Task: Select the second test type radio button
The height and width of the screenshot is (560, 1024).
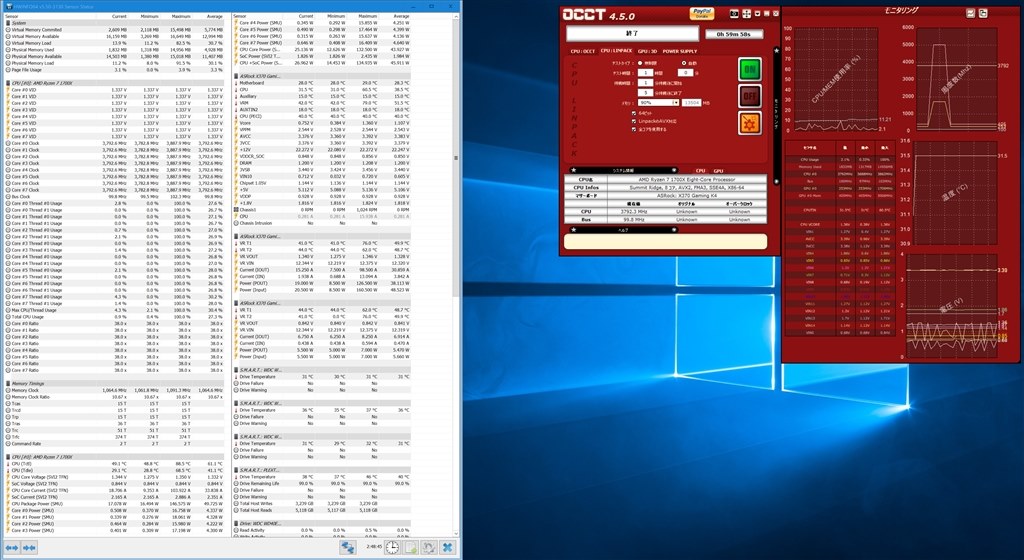Action: click(x=684, y=63)
